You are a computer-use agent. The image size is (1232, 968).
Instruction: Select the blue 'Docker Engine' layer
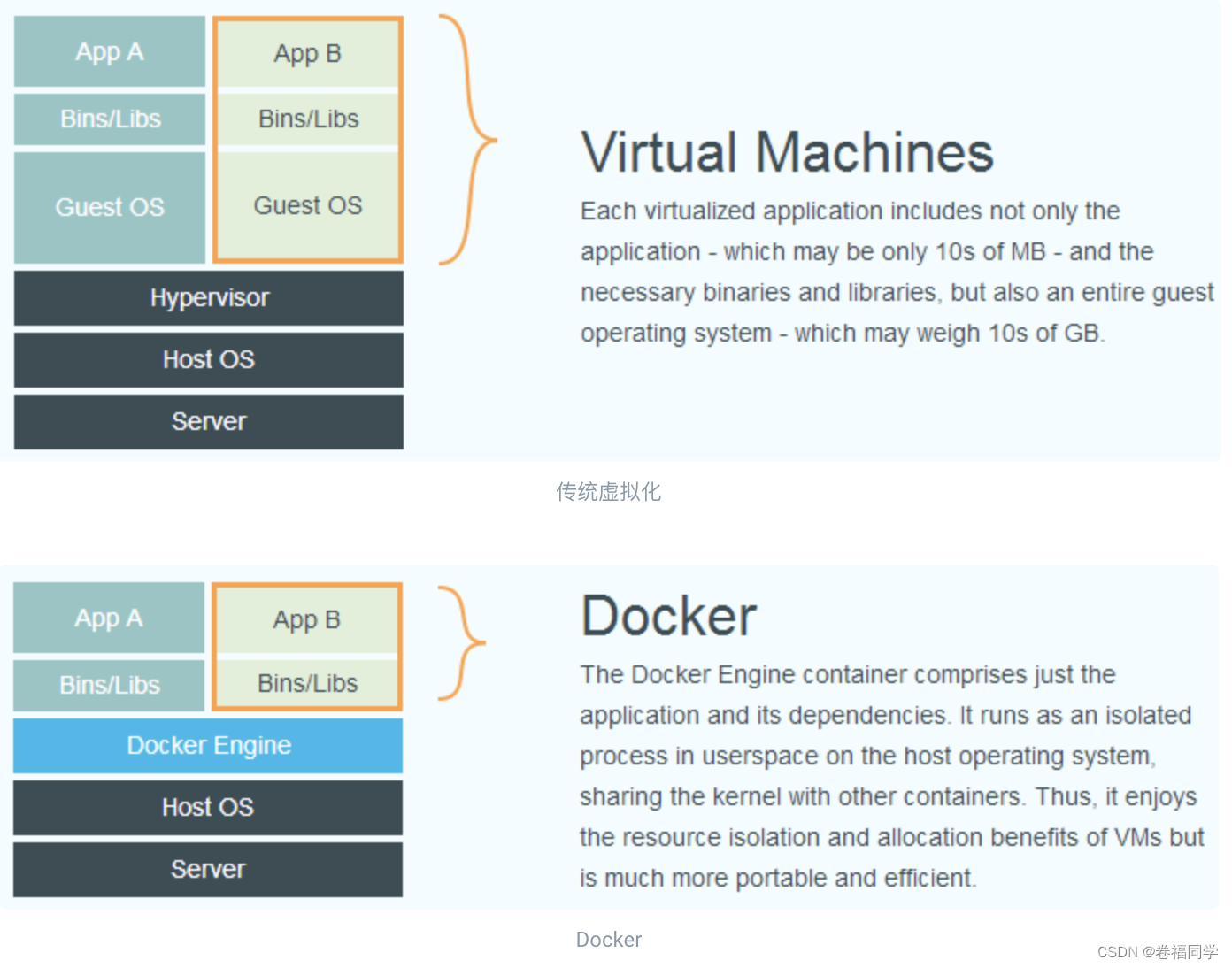[x=208, y=746]
